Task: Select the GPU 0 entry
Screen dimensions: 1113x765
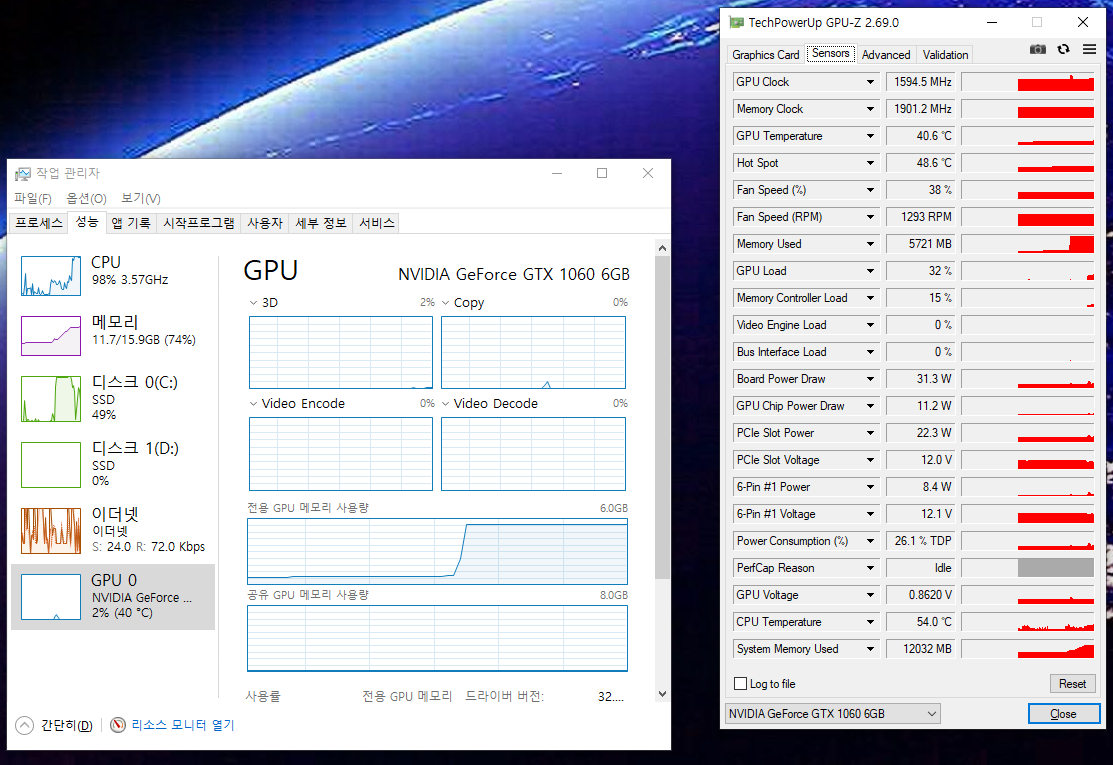Action: (113, 597)
